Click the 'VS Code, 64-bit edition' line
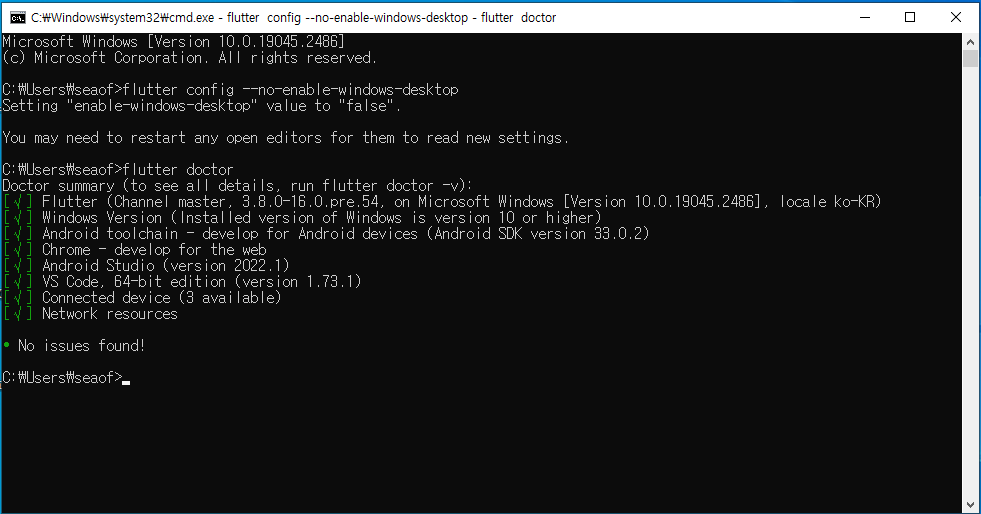Image resolution: width=981 pixels, height=514 pixels. [x=201, y=281]
